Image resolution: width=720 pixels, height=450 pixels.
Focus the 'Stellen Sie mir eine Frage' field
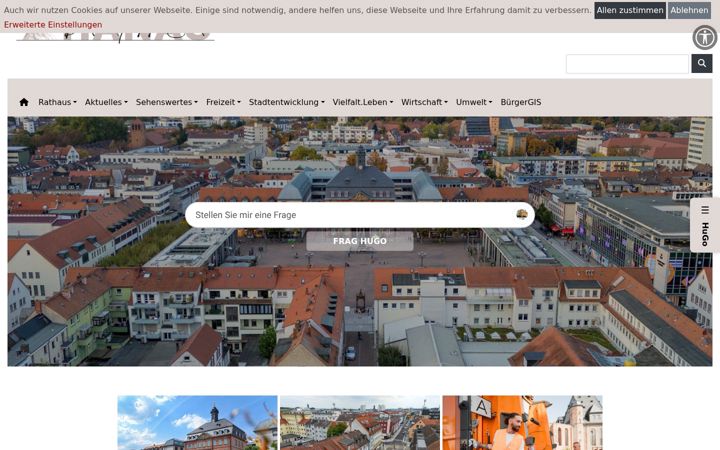360,215
